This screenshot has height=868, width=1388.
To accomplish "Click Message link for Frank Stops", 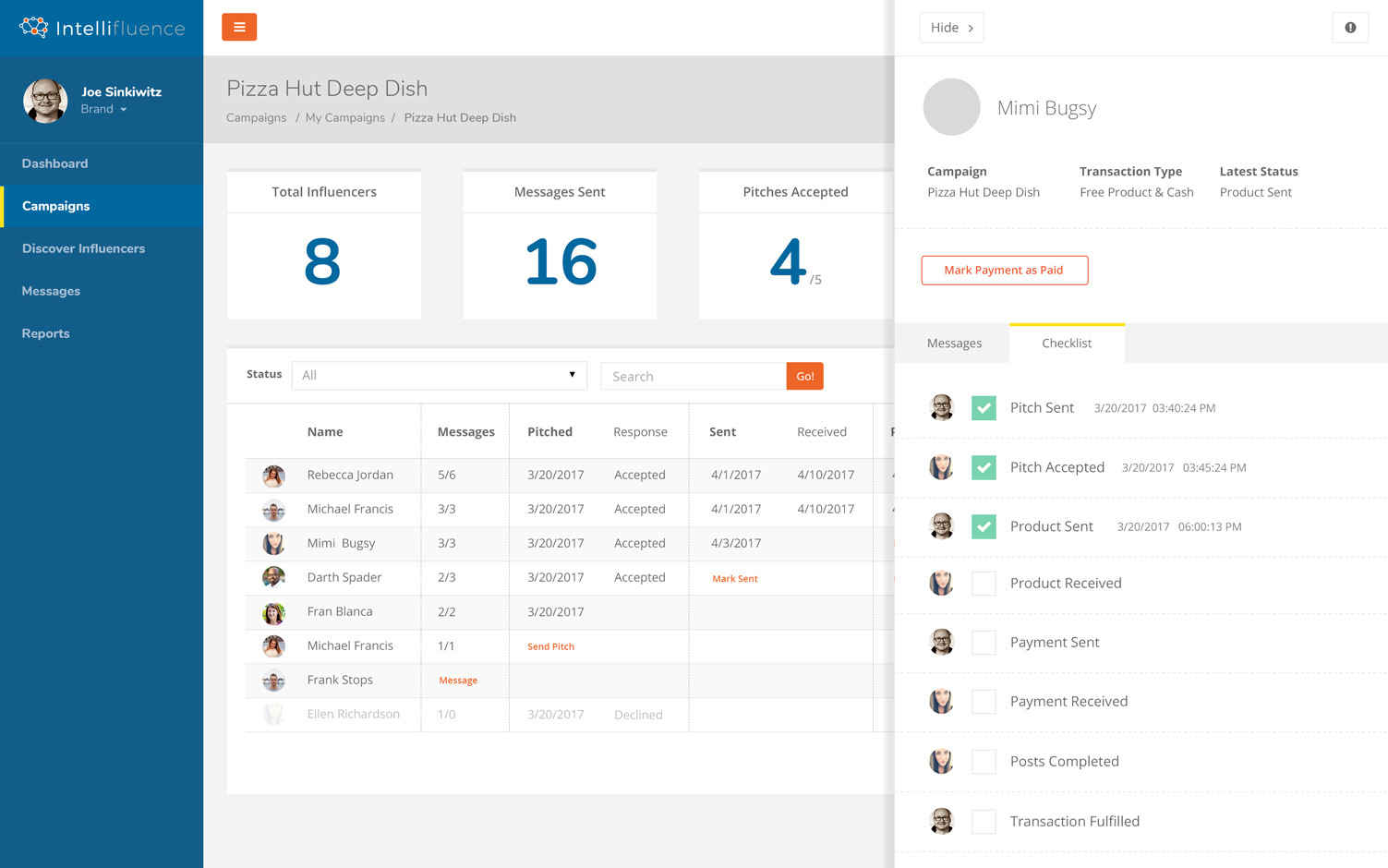I will 458,681.
